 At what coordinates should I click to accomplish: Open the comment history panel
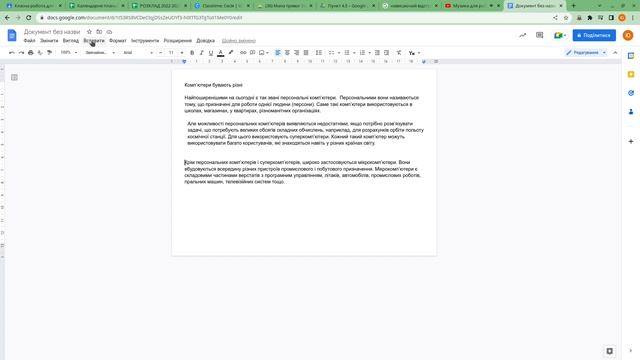tap(540, 36)
